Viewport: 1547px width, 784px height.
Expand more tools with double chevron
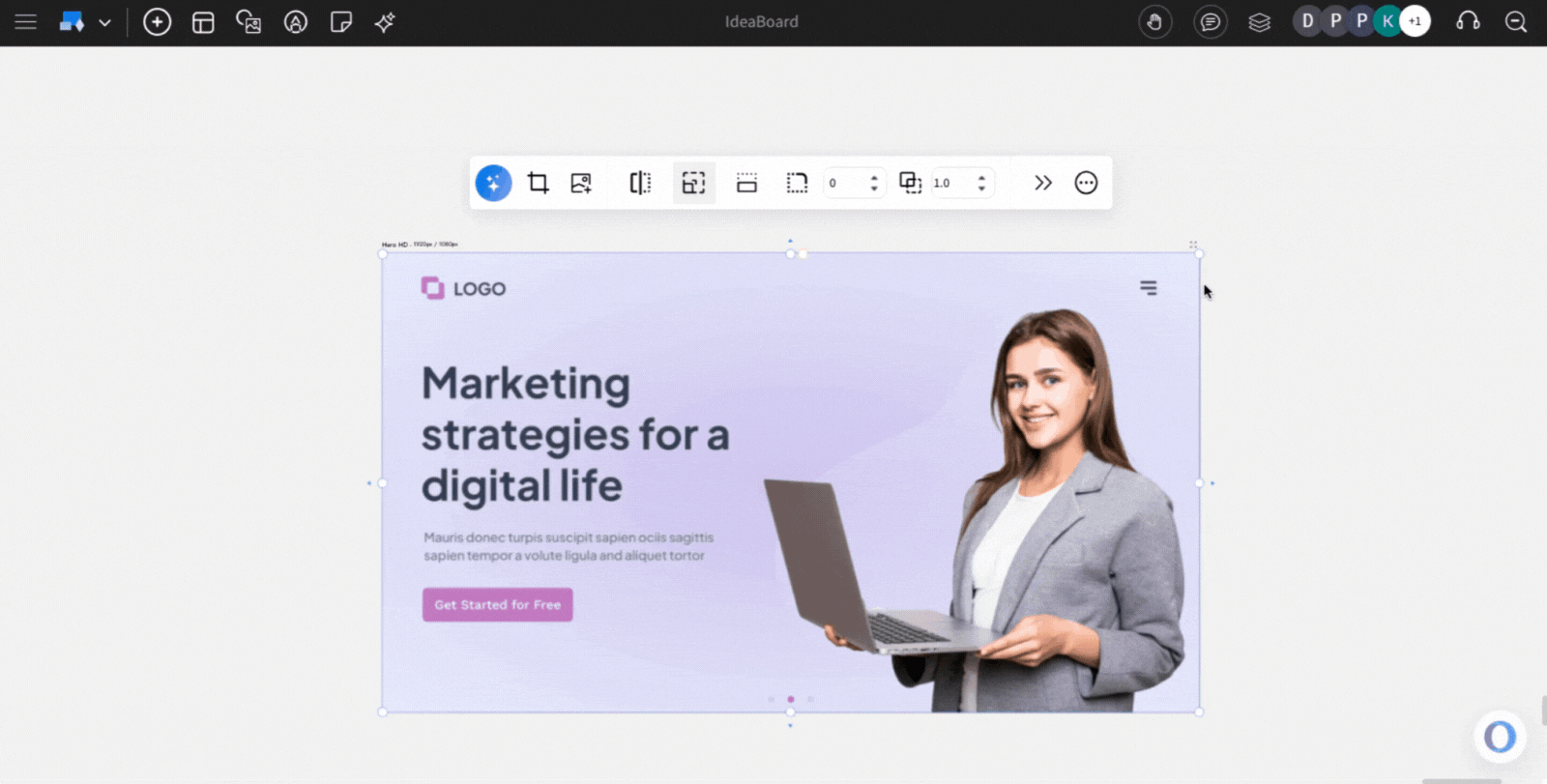1042,183
